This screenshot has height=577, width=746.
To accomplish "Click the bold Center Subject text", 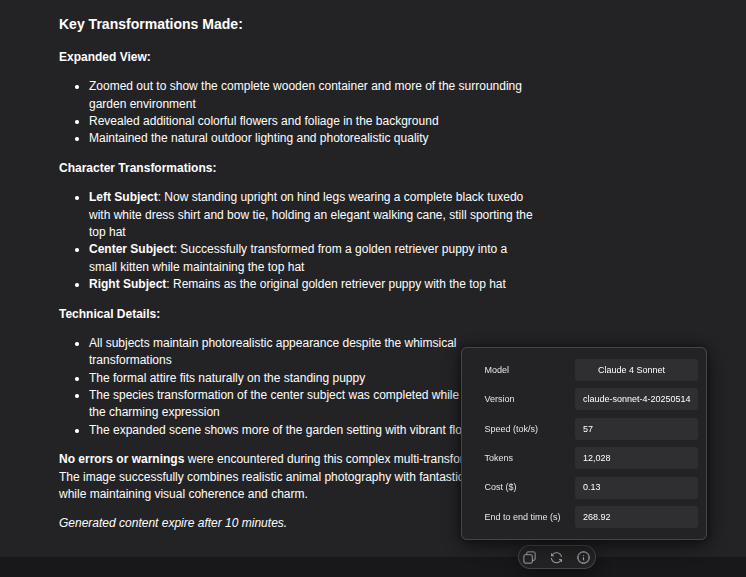I will (x=132, y=248).
